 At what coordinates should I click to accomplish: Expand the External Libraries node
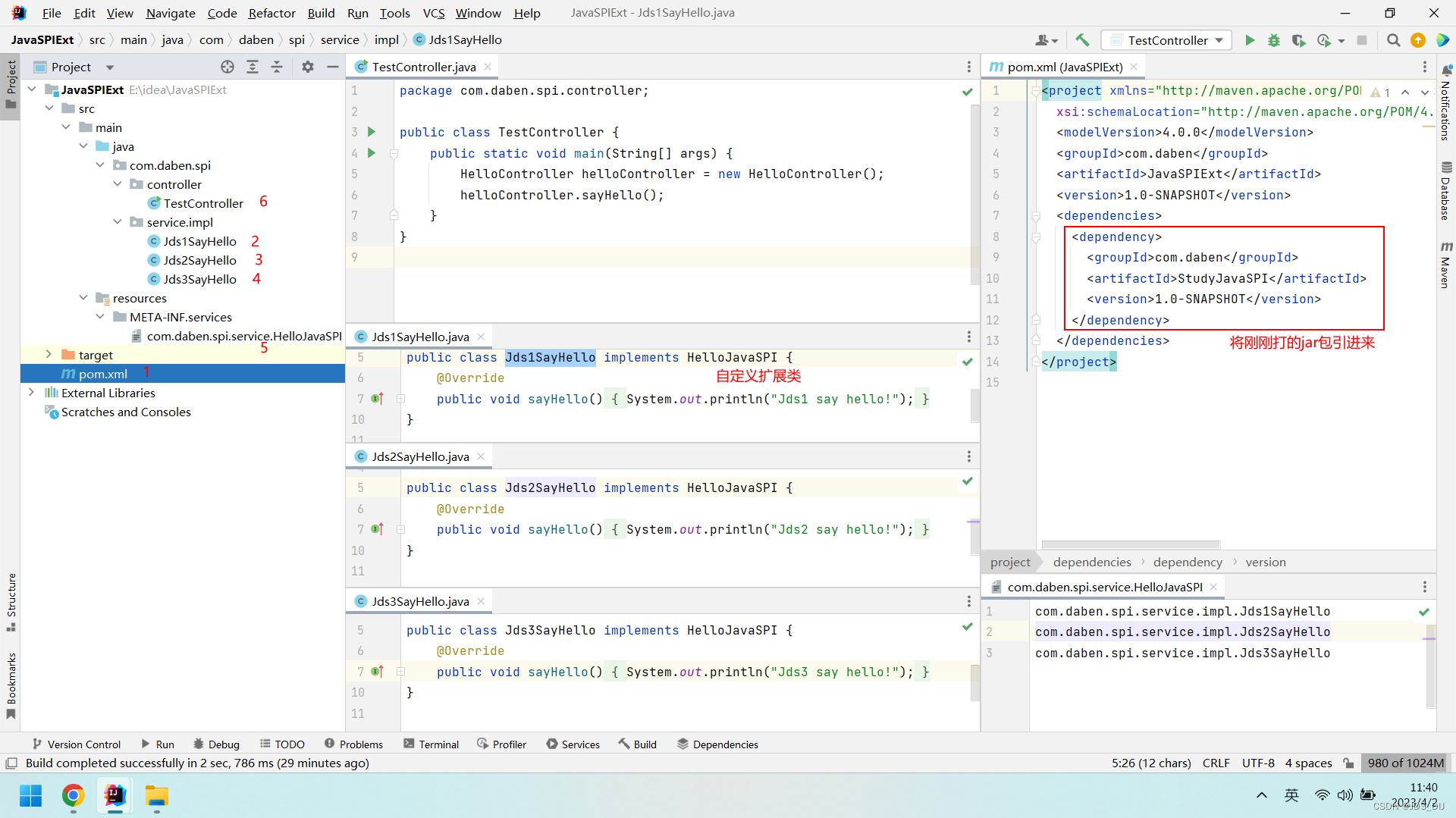pos(31,393)
